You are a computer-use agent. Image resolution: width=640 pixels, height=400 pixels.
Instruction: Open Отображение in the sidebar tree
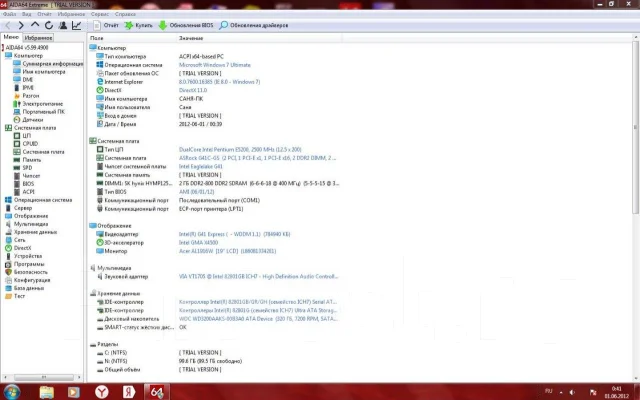pos(31,216)
